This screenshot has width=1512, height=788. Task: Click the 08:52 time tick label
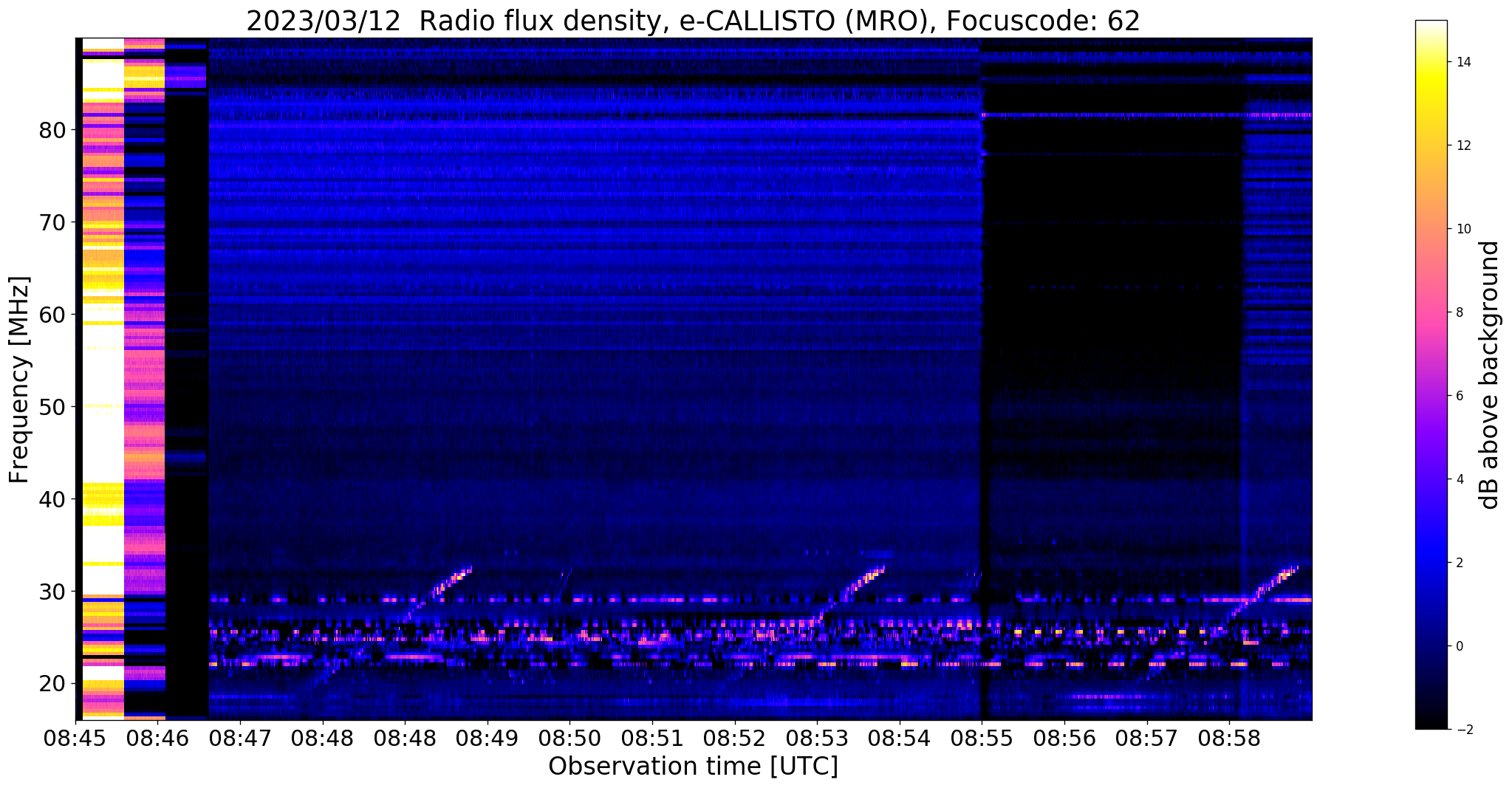pyautogui.click(x=734, y=739)
